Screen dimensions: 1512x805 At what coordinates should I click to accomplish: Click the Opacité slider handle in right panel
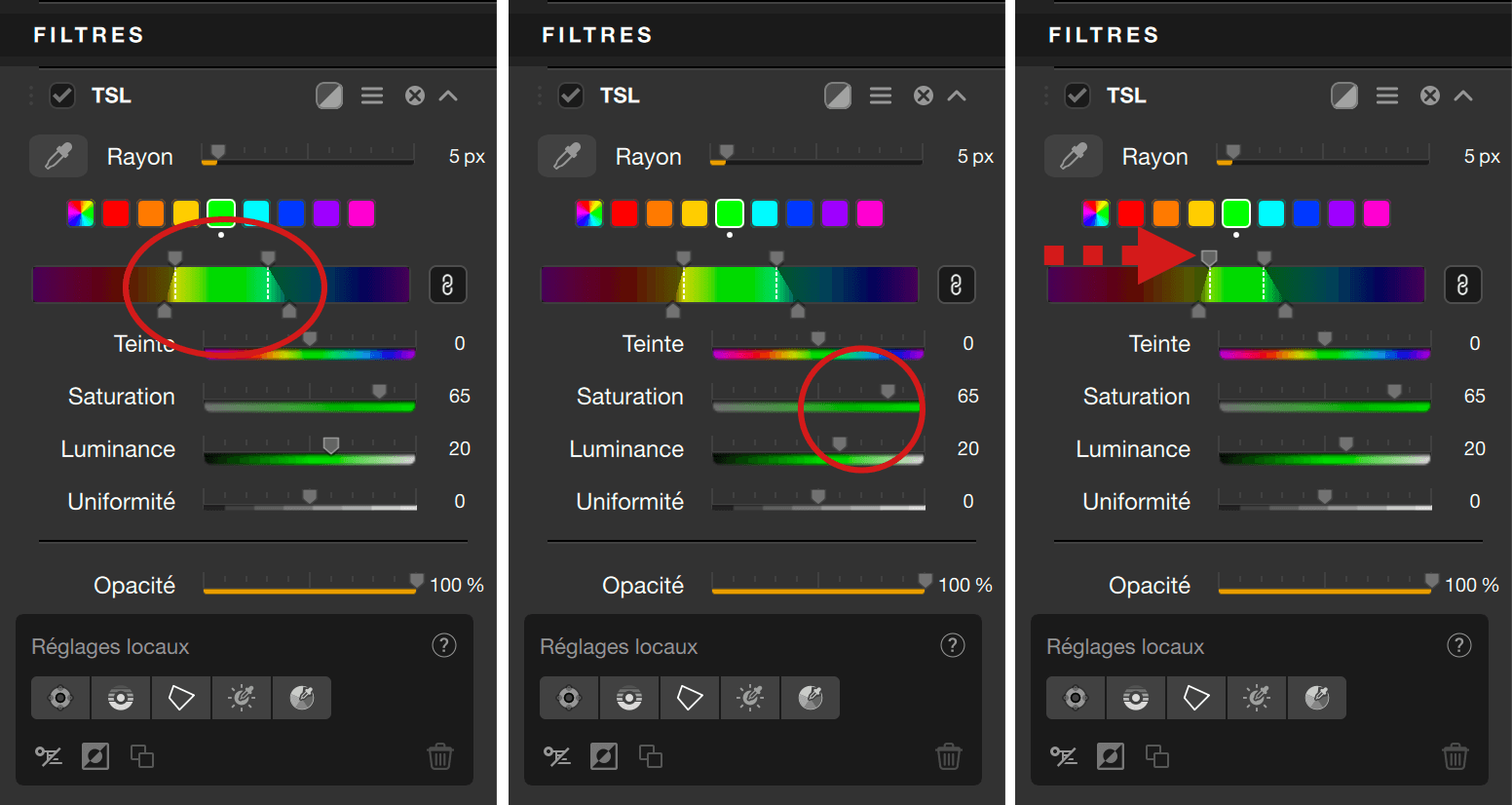click(x=1431, y=581)
